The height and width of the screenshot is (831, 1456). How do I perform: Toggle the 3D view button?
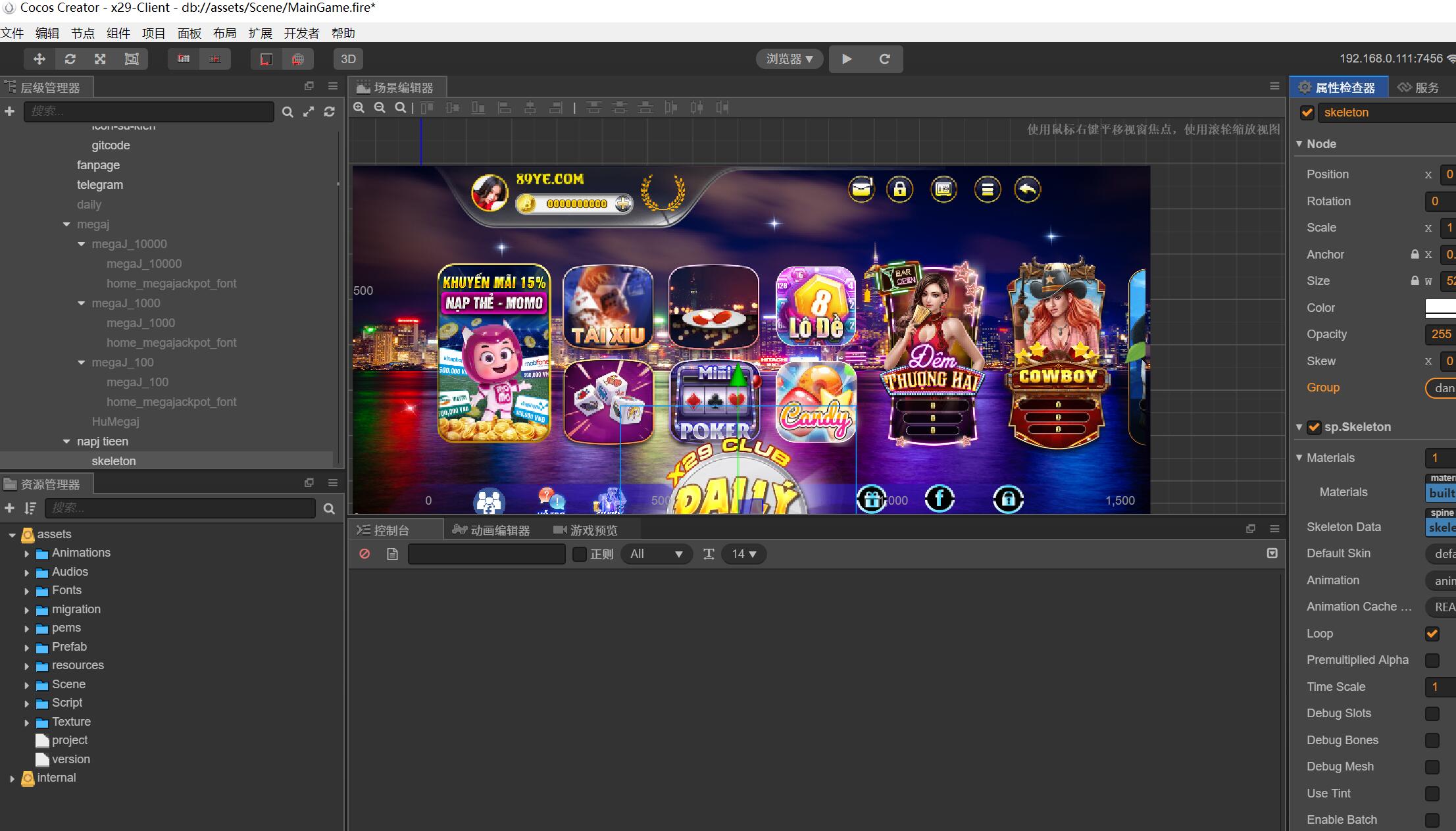(348, 59)
